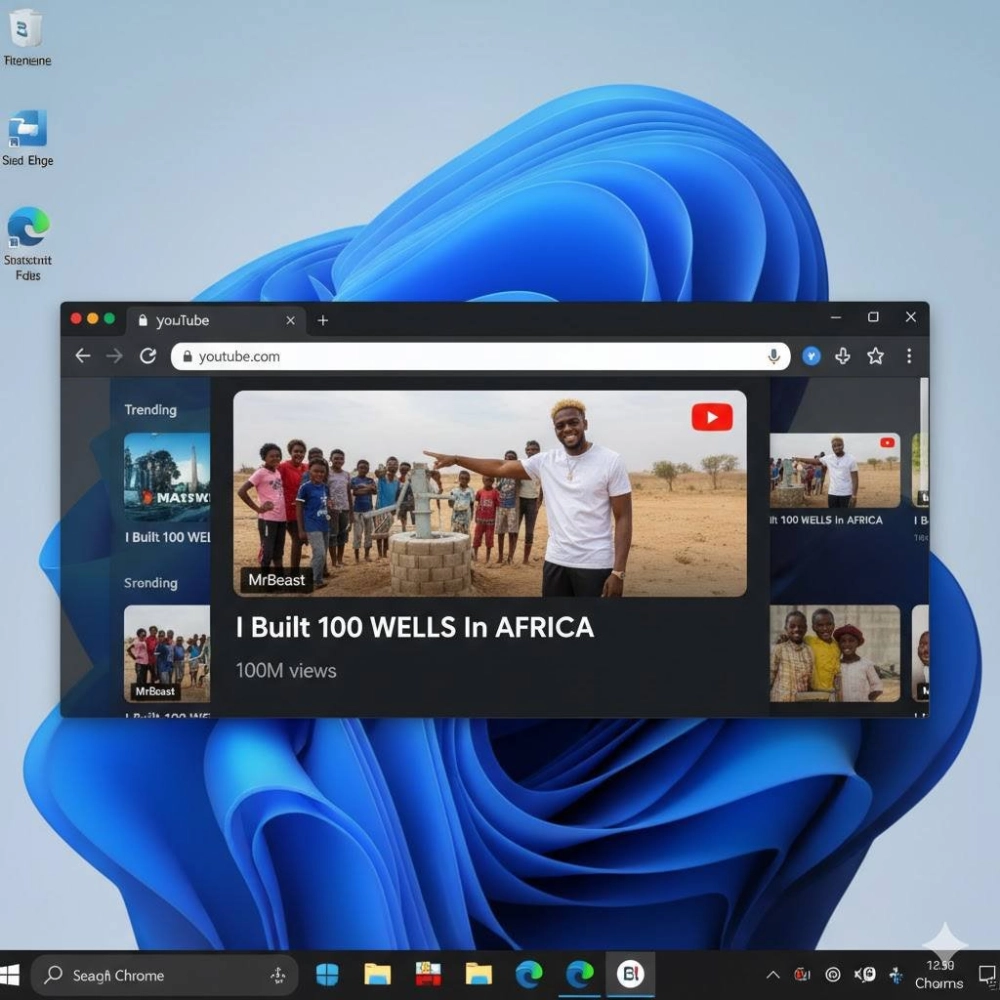Image resolution: width=1000 pixels, height=1000 pixels.
Task: Click the browser back arrow
Action: pos(83,356)
